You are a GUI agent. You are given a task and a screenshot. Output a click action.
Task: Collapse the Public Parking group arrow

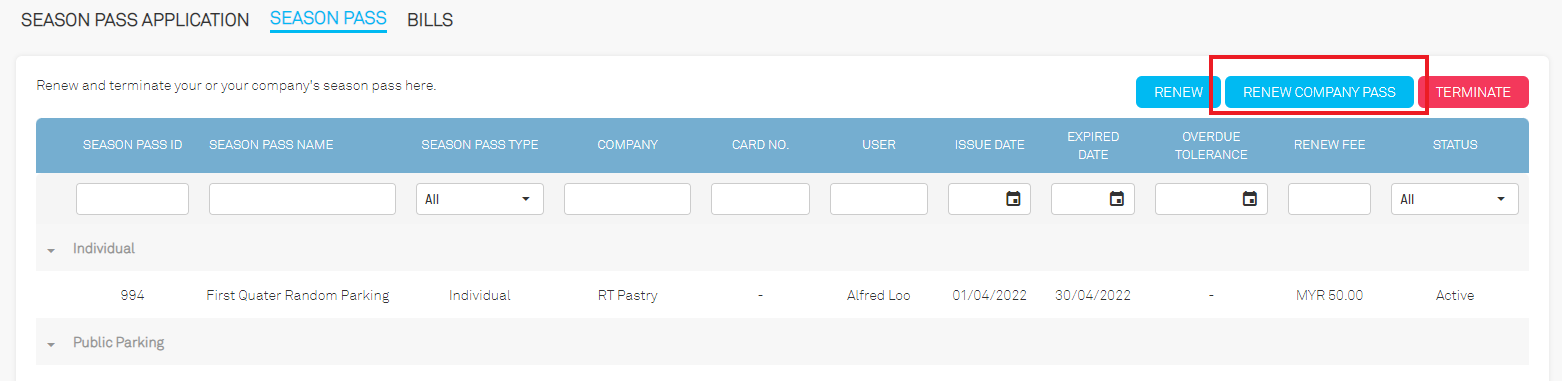point(51,343)
